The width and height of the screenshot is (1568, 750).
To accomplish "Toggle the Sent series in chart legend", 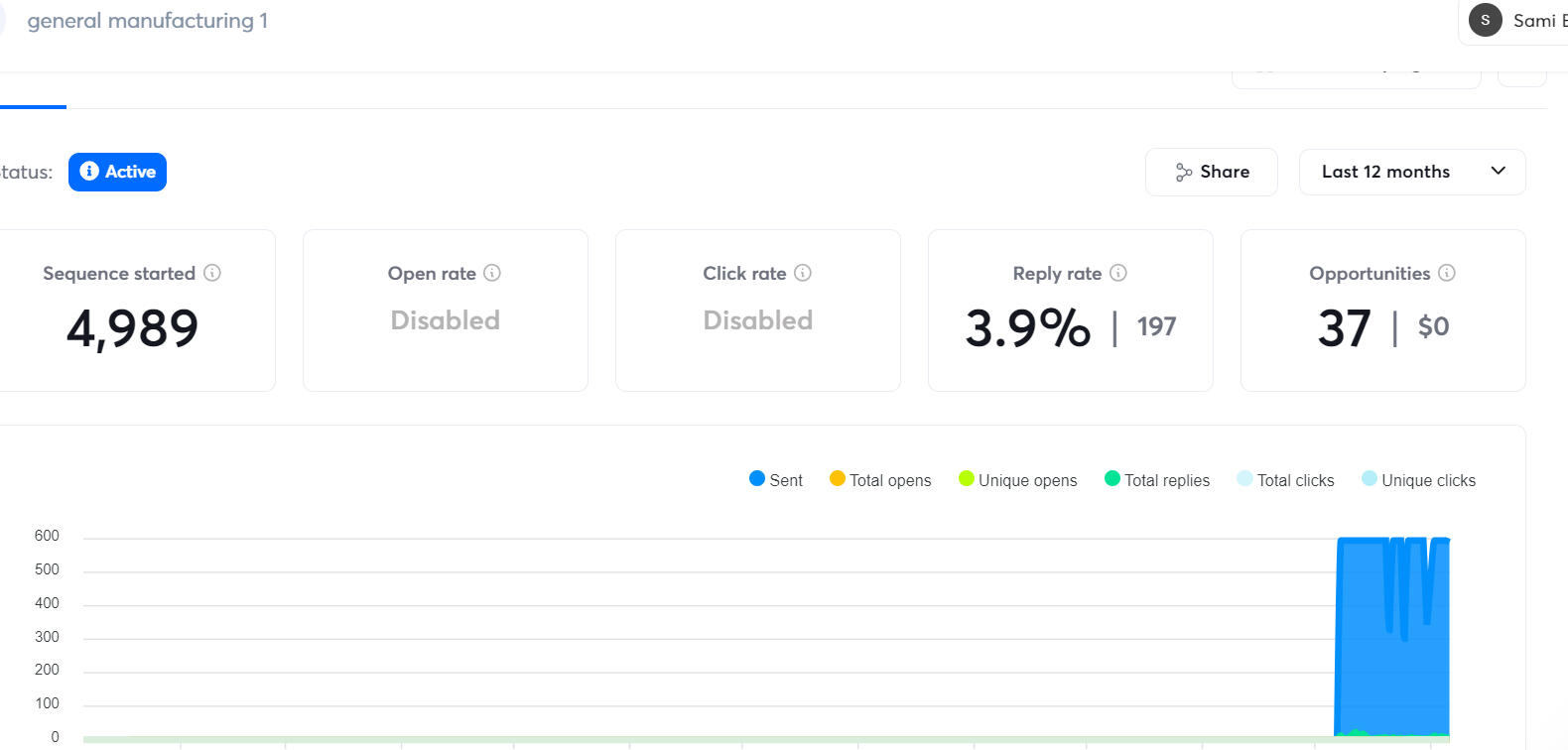I will click(x=776, y=480).
